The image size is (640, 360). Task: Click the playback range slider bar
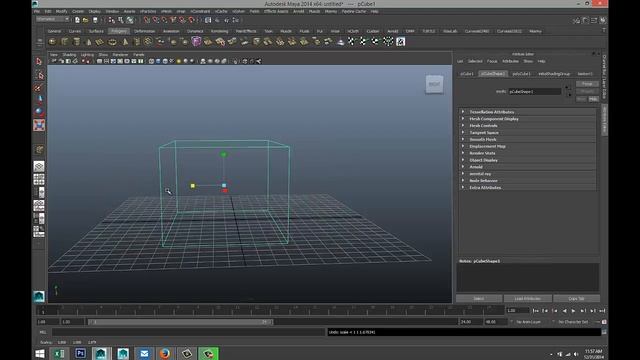pos(180,322)
